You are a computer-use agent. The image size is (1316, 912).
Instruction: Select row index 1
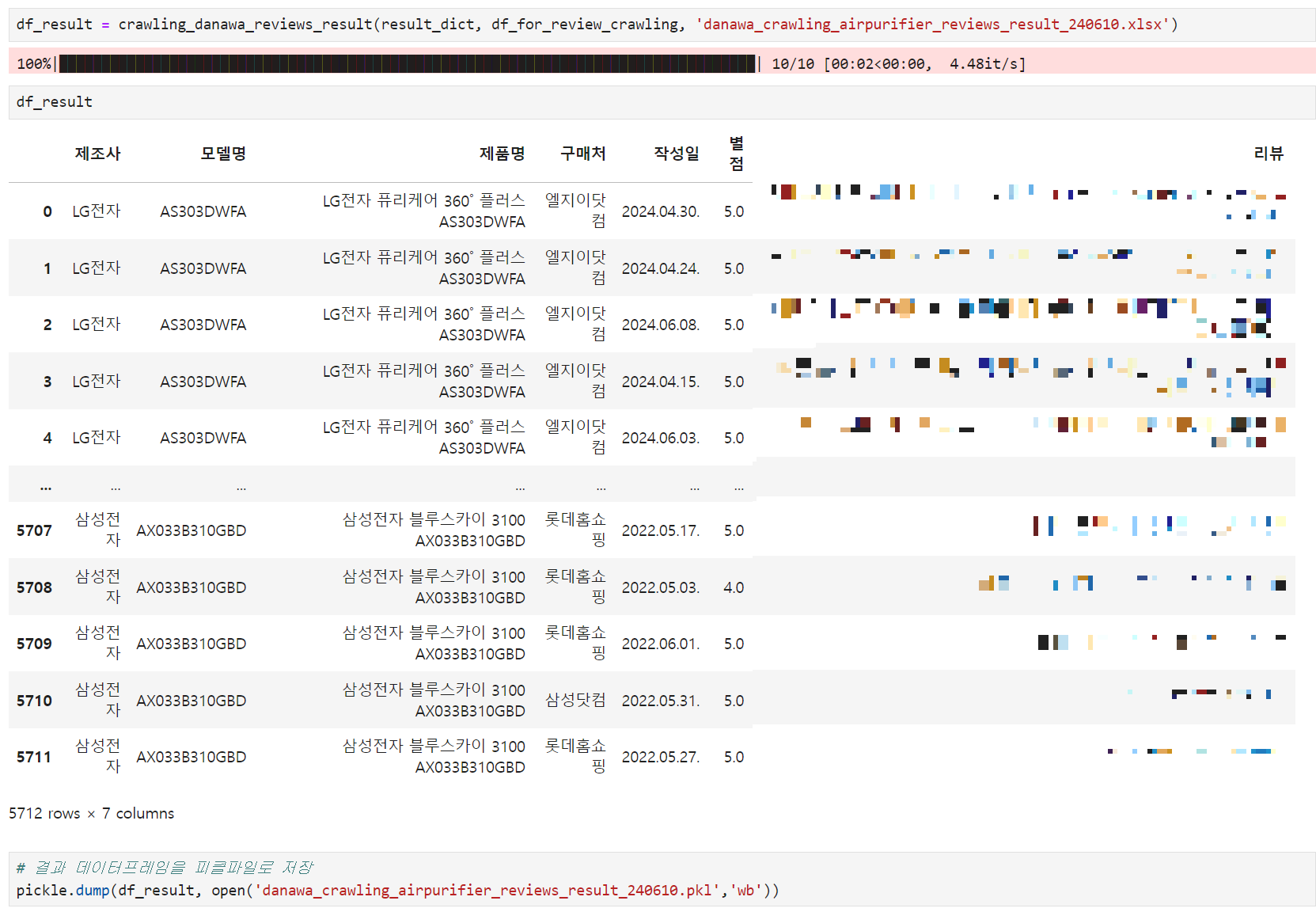(x=47, y=268)
